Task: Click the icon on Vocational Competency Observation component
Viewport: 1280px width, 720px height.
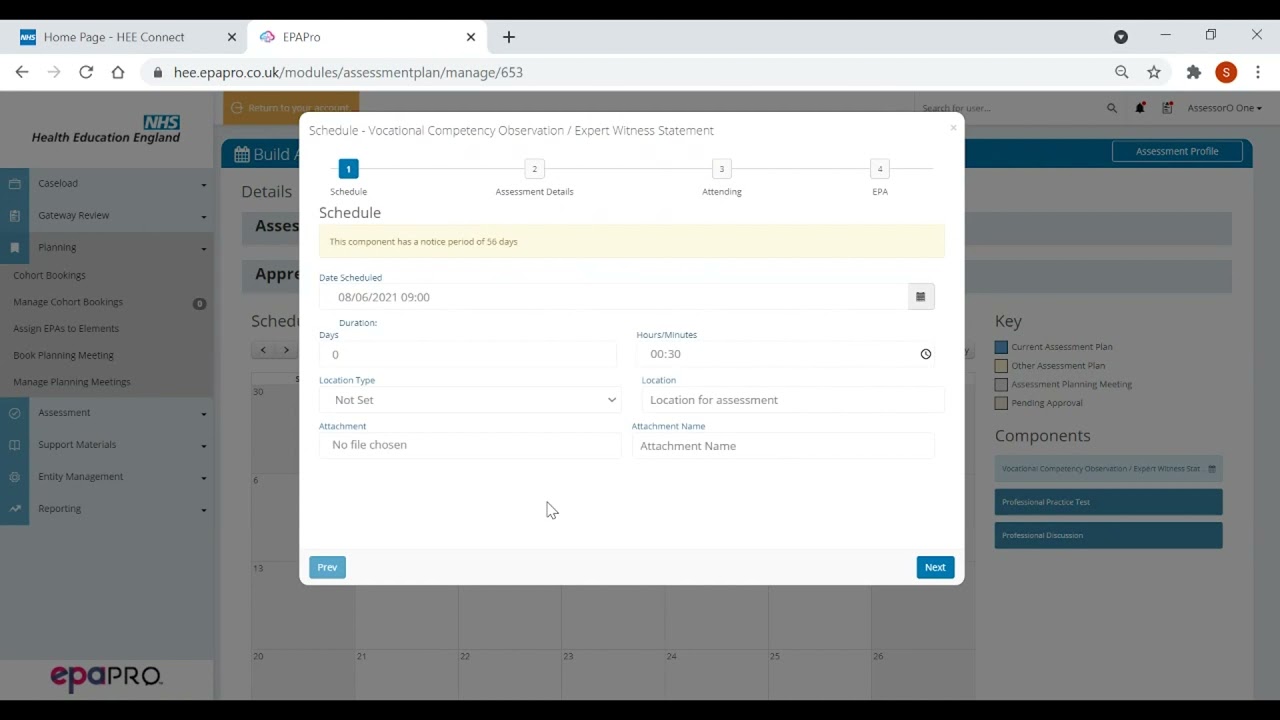Action: 1212,469
